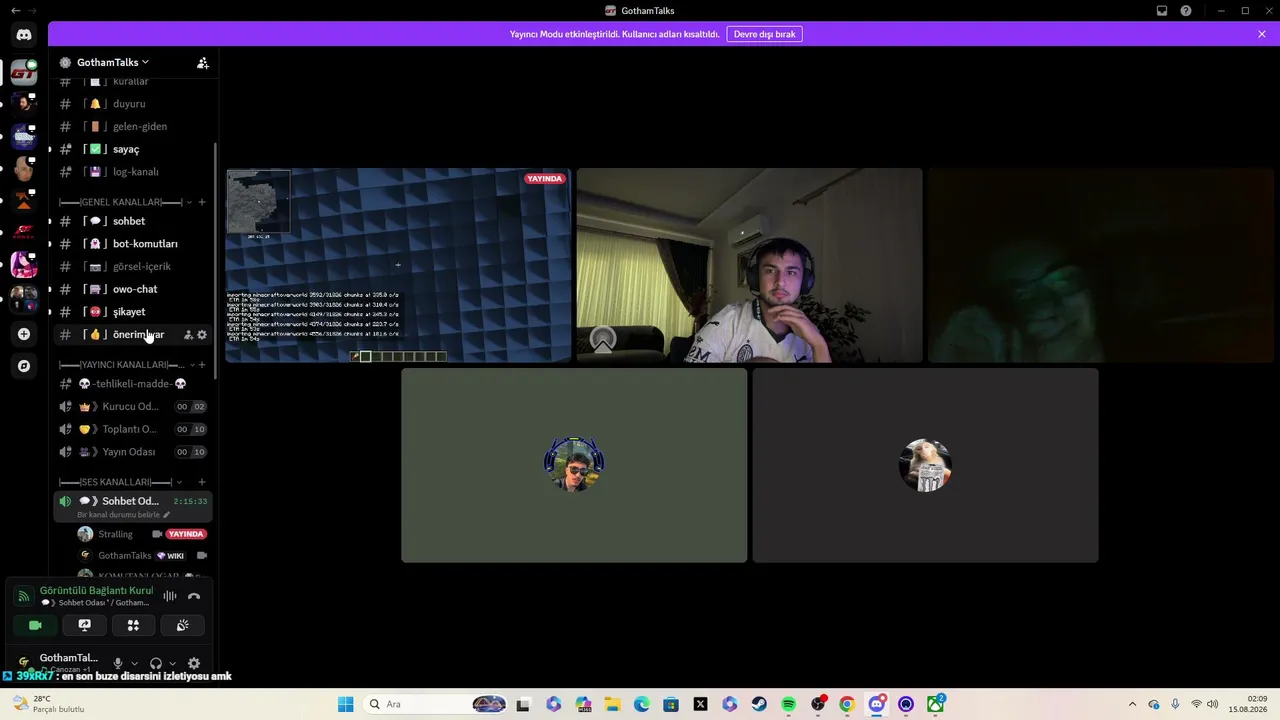Create channel in GENEL KANALLARI category
1280x720 pixels.
tap(202, 202)
